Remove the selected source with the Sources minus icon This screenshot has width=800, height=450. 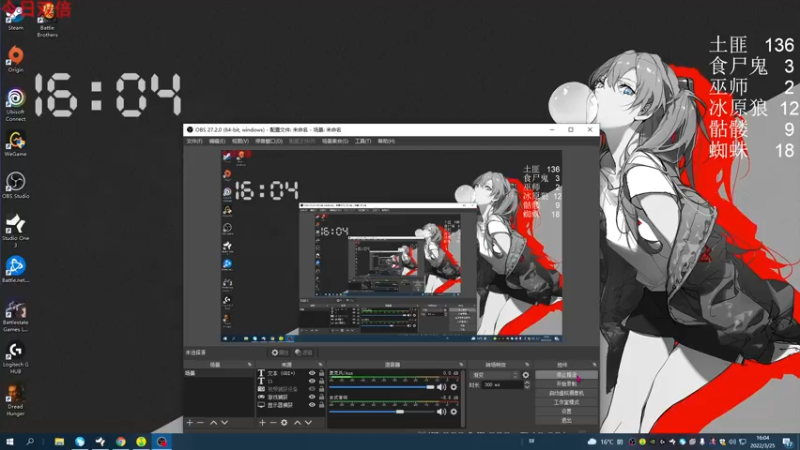coord(273,422)
